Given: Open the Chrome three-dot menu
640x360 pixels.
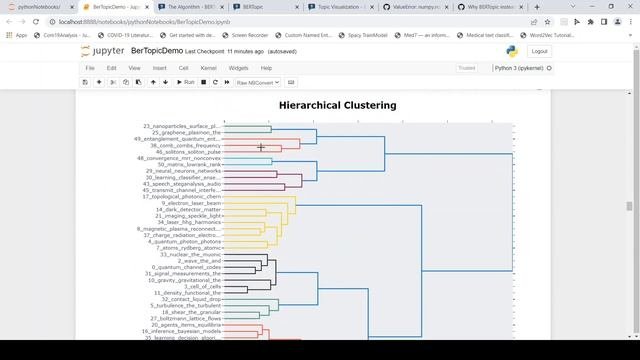Looking at the screenshot, I should coord(631,22).
